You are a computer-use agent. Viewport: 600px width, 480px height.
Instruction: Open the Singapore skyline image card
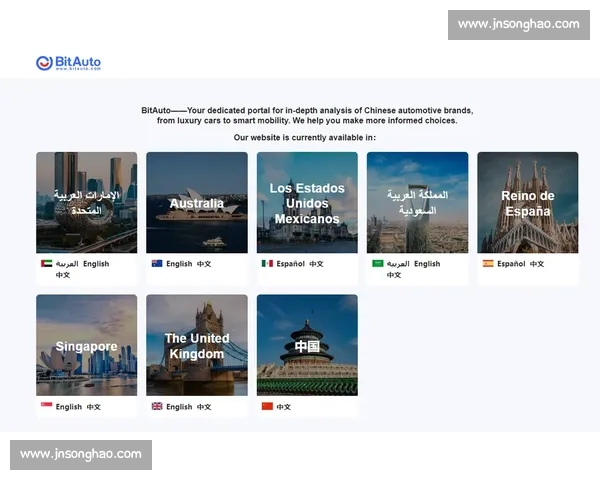(87, 345)
